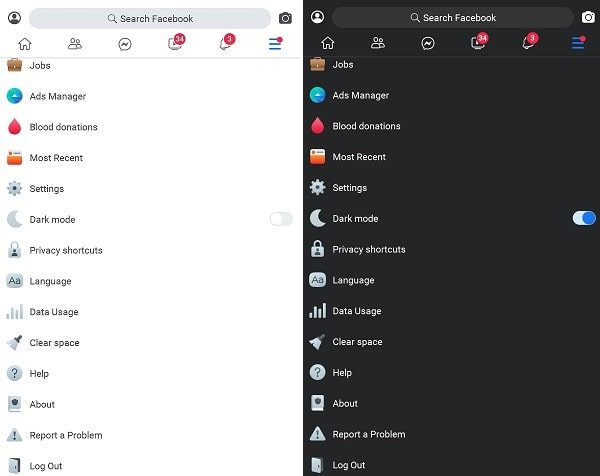Screen dimensions: 600x476
Task: Click About book icon in light panel
Action: point(15,404)
